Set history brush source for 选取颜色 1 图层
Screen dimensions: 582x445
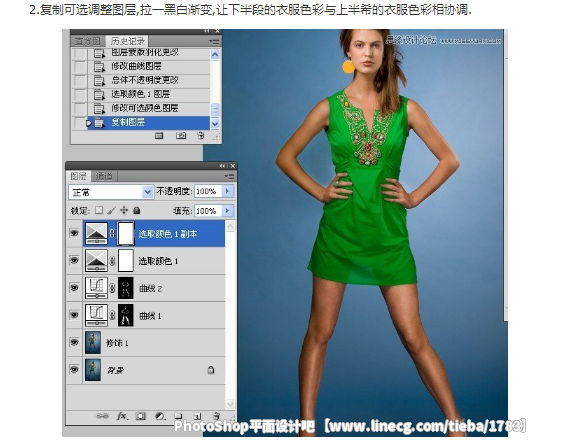click(x=79, y=95)
